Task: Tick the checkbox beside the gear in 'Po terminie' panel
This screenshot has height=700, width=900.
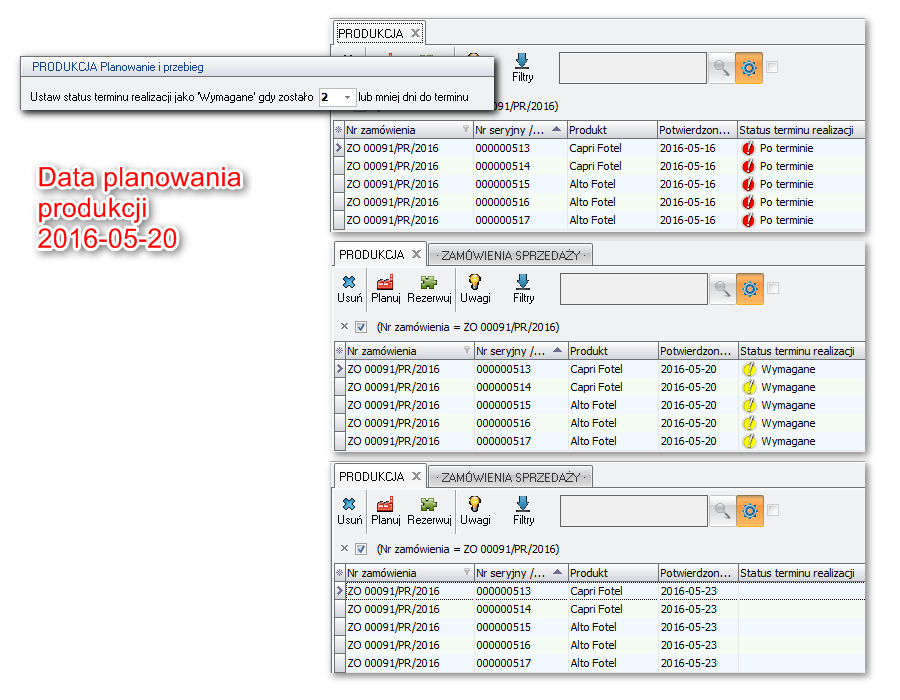Action: coord(772,67)
